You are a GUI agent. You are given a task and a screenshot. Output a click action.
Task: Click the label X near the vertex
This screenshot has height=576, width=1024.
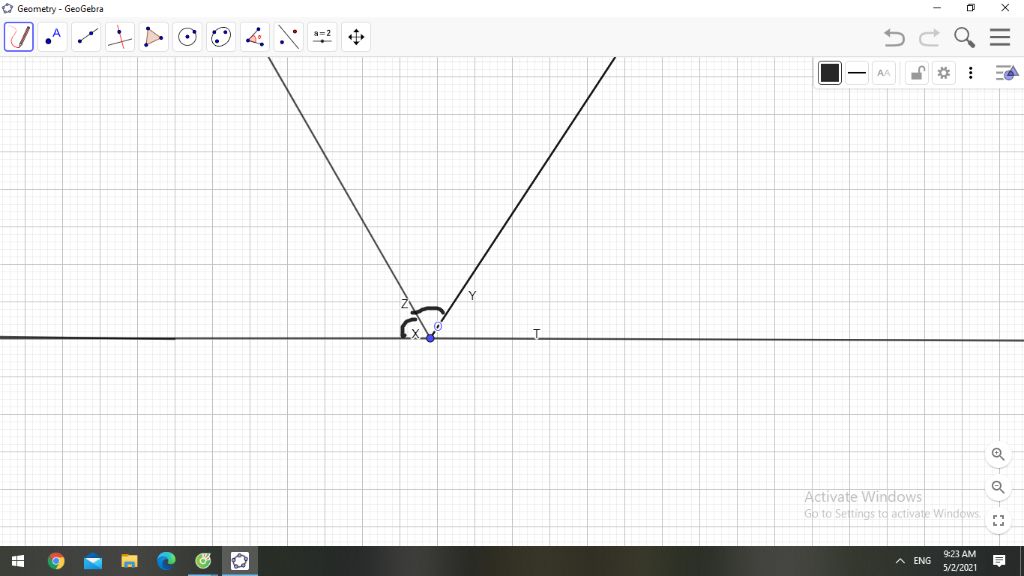(x=415, y=334)
